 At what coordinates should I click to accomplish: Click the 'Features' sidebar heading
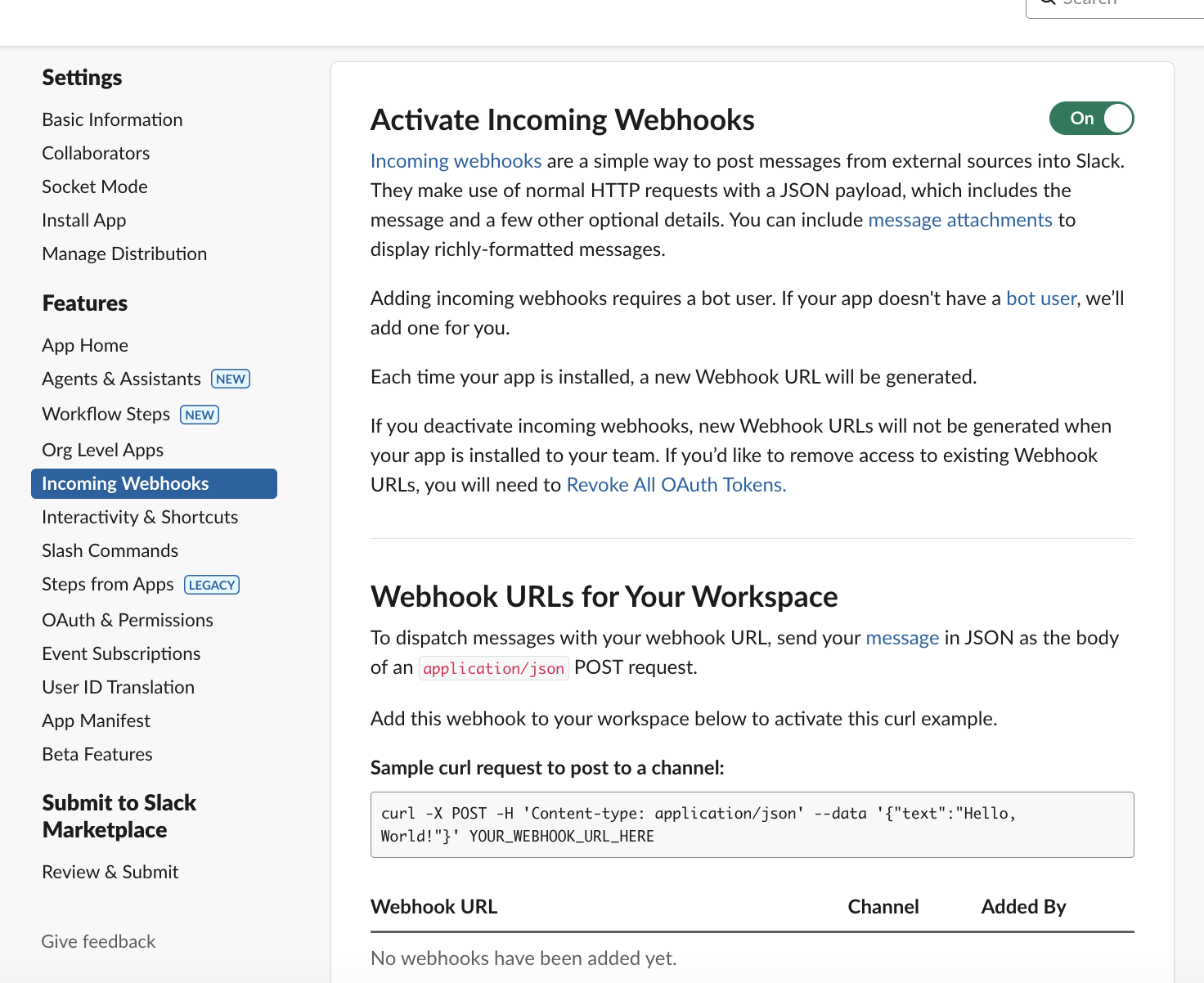85,303
